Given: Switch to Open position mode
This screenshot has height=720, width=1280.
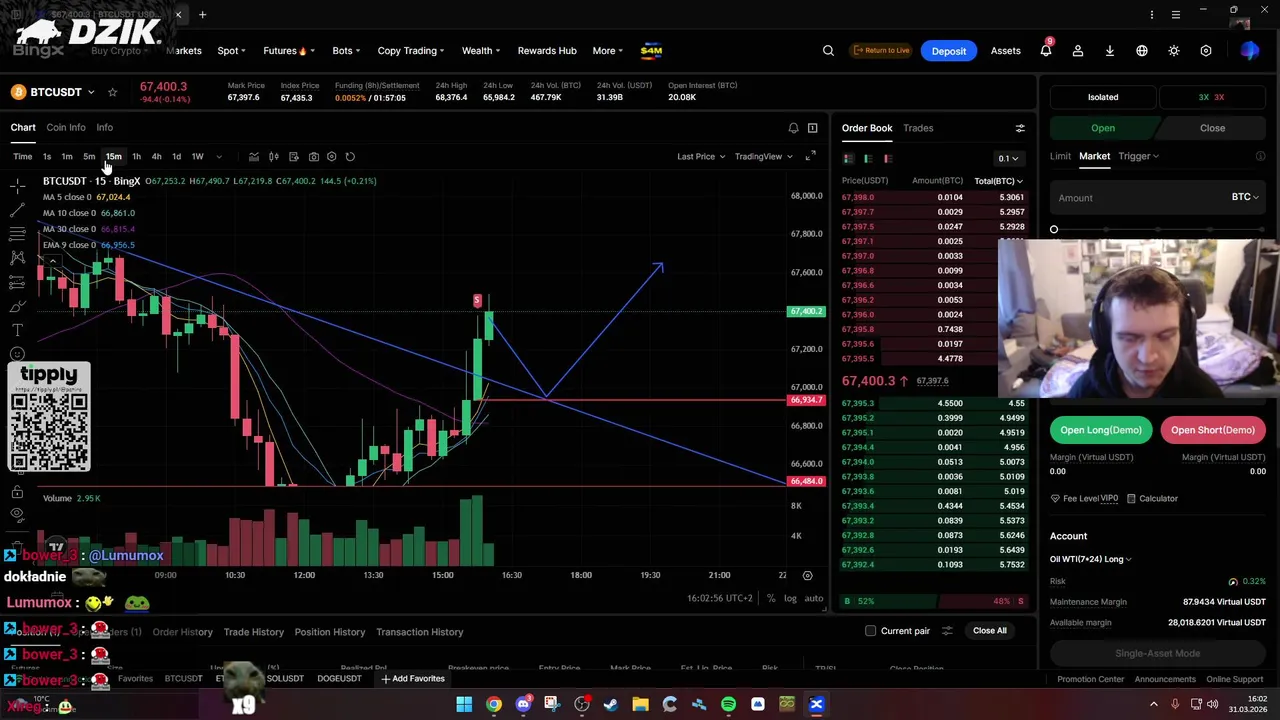Looking at the screenshot, I should pos(1103,128).
